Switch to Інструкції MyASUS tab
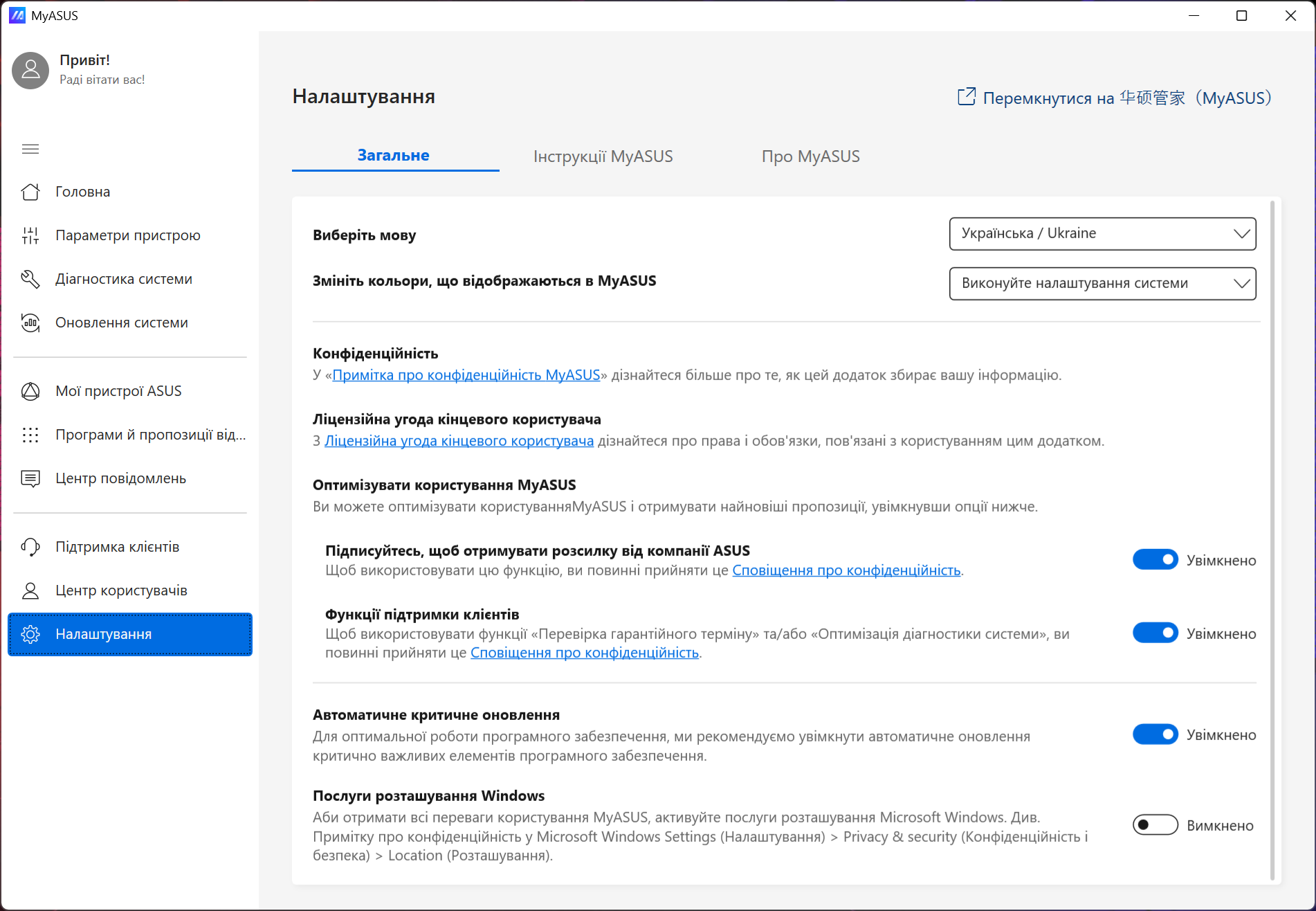1316x911 pixels. [603, 156]
